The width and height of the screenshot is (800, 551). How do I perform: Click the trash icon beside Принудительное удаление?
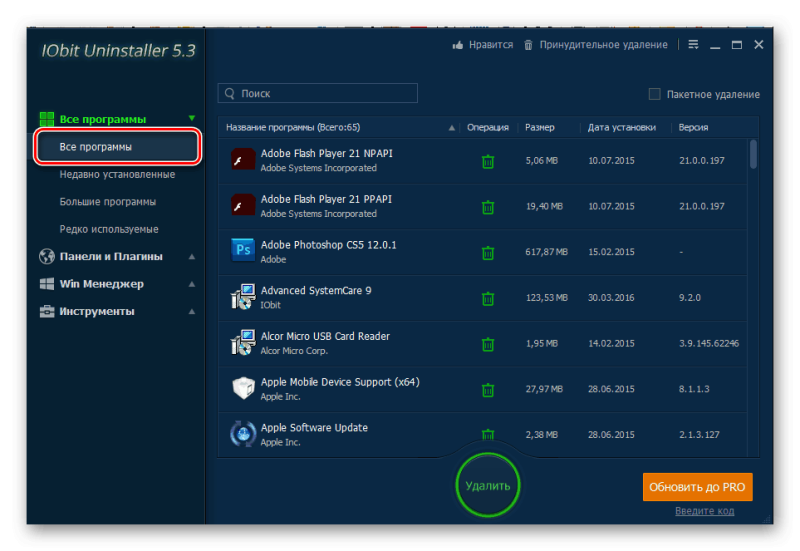pos(529,45)
